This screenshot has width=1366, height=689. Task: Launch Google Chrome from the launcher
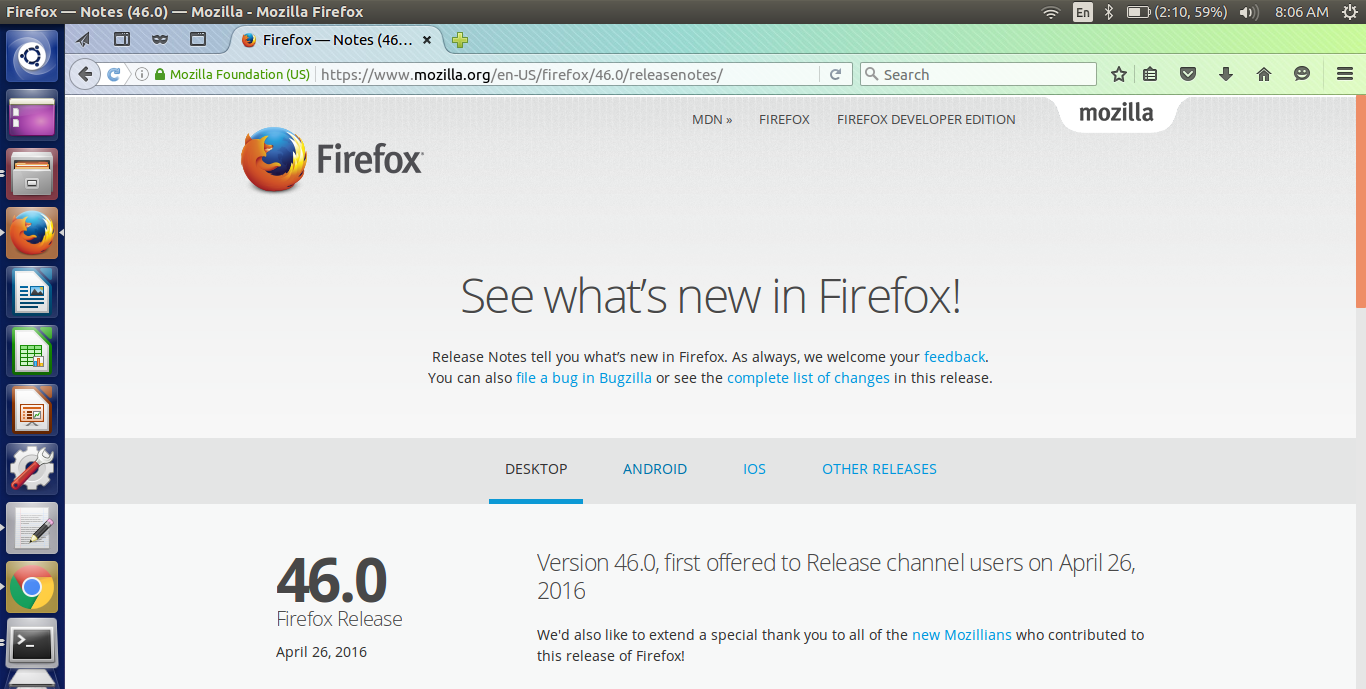click(32, 587)
